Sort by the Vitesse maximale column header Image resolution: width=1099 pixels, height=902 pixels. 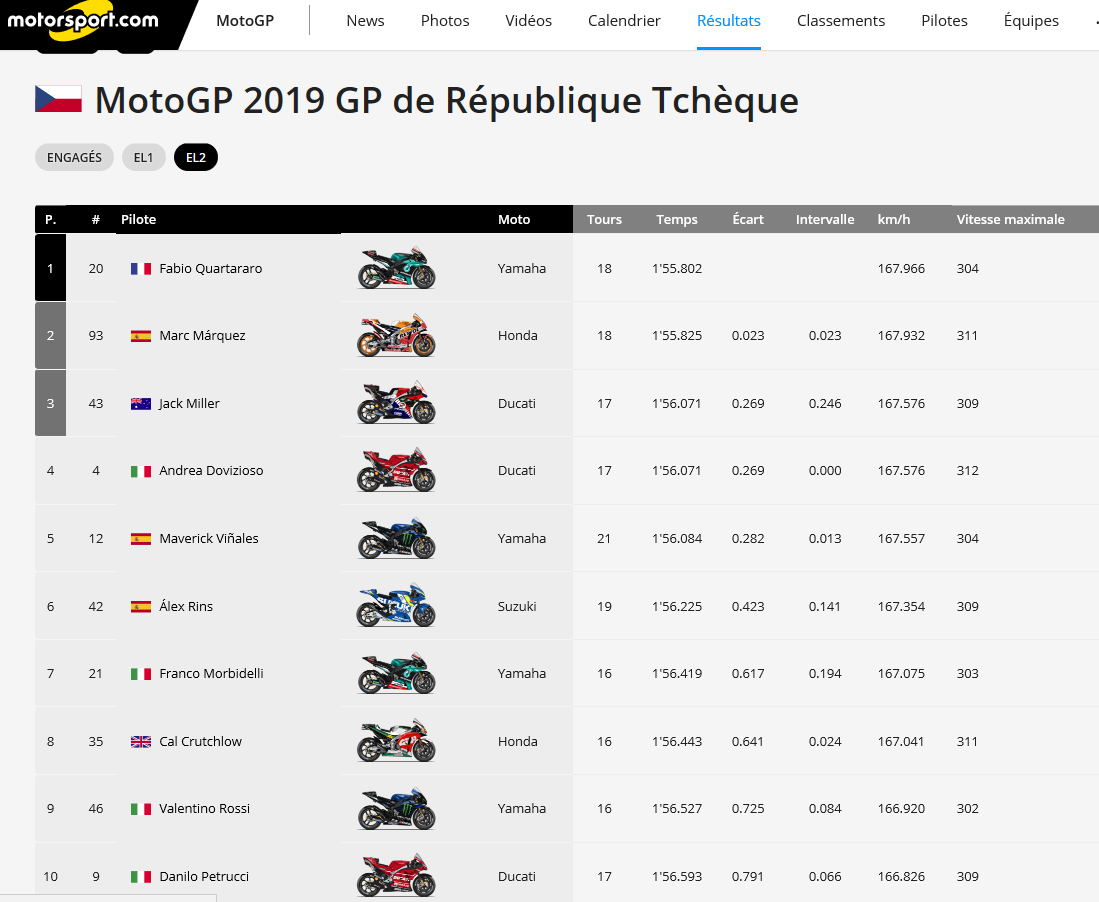1010,219
